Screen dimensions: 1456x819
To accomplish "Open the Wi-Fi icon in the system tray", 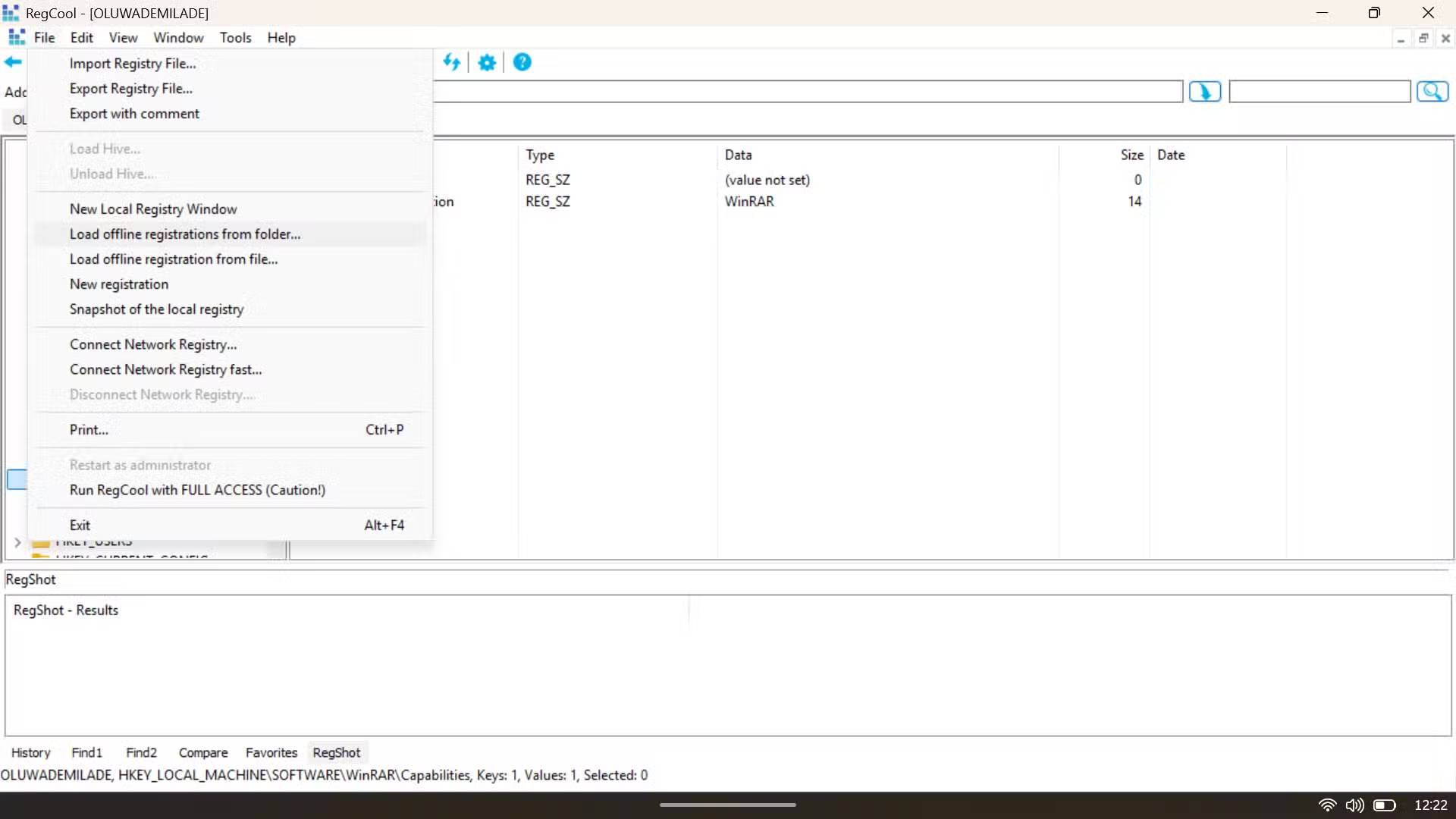I will [x=1328, y=805].
